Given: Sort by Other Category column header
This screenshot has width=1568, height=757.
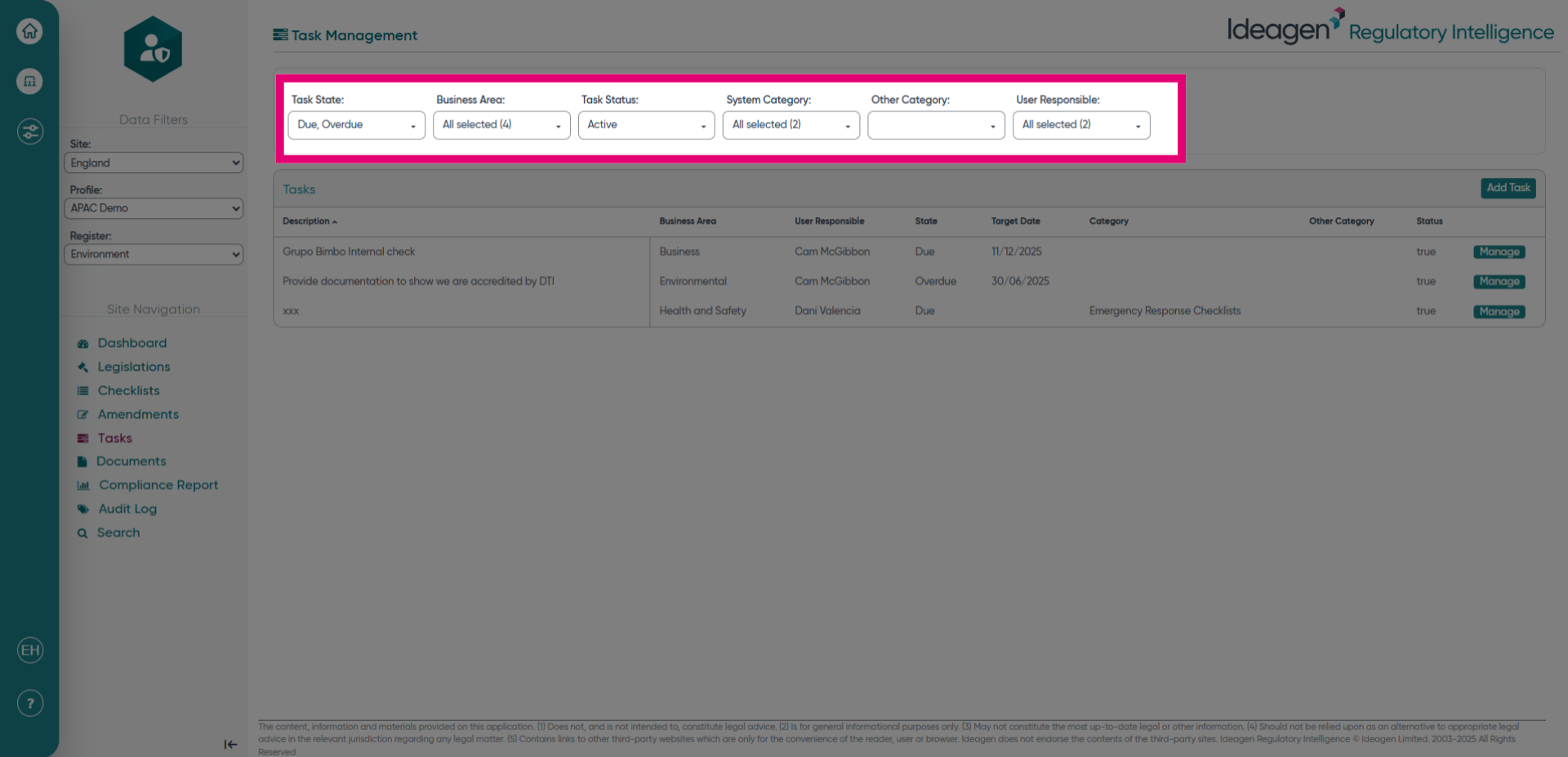Looking at the screenshot, I should [x=1341, y=221].
